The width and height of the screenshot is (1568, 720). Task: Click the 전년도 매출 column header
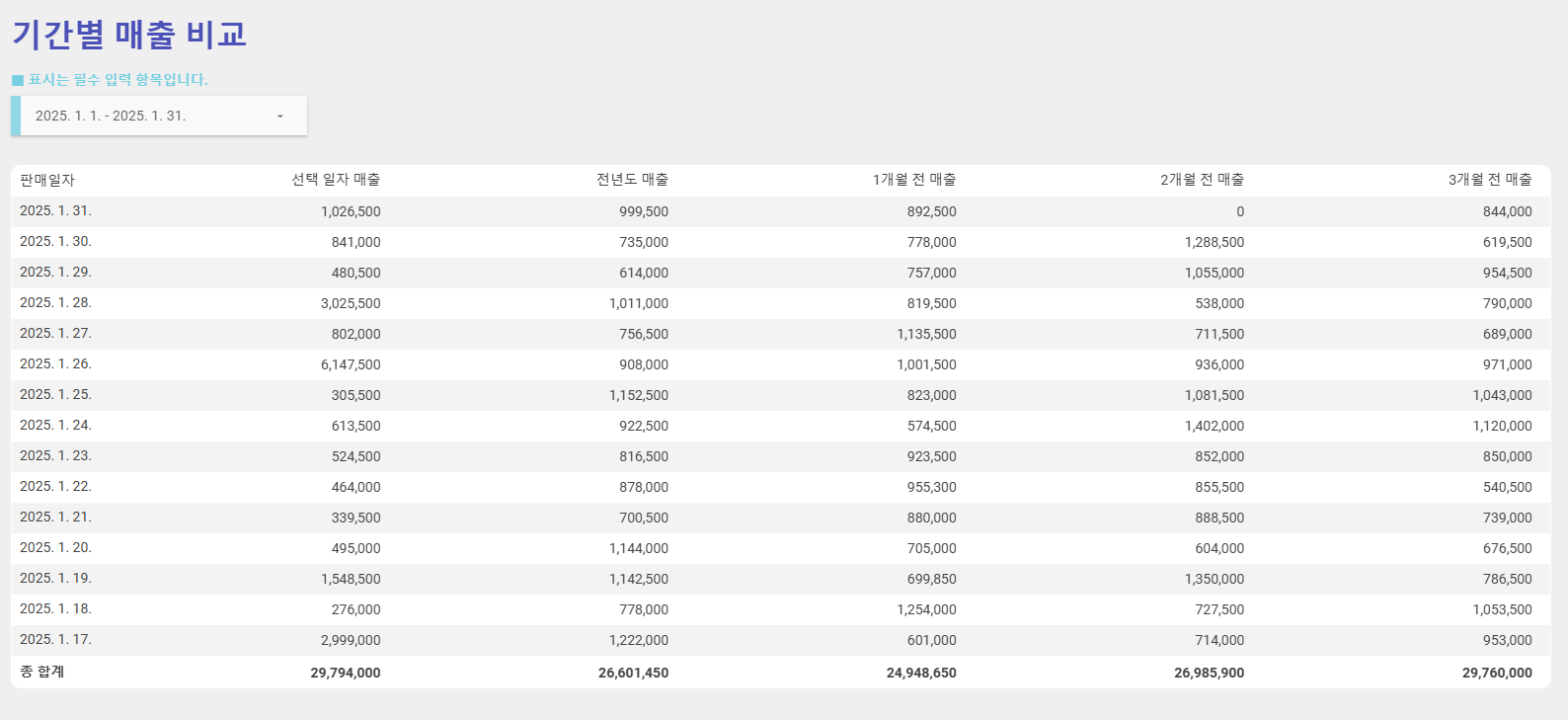632,180
